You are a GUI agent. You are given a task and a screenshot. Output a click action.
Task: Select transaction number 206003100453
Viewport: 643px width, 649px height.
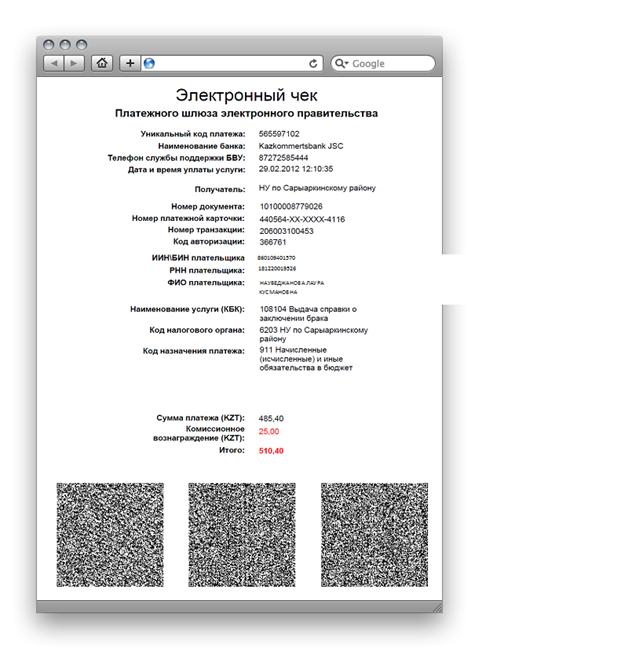click(286, 231)
